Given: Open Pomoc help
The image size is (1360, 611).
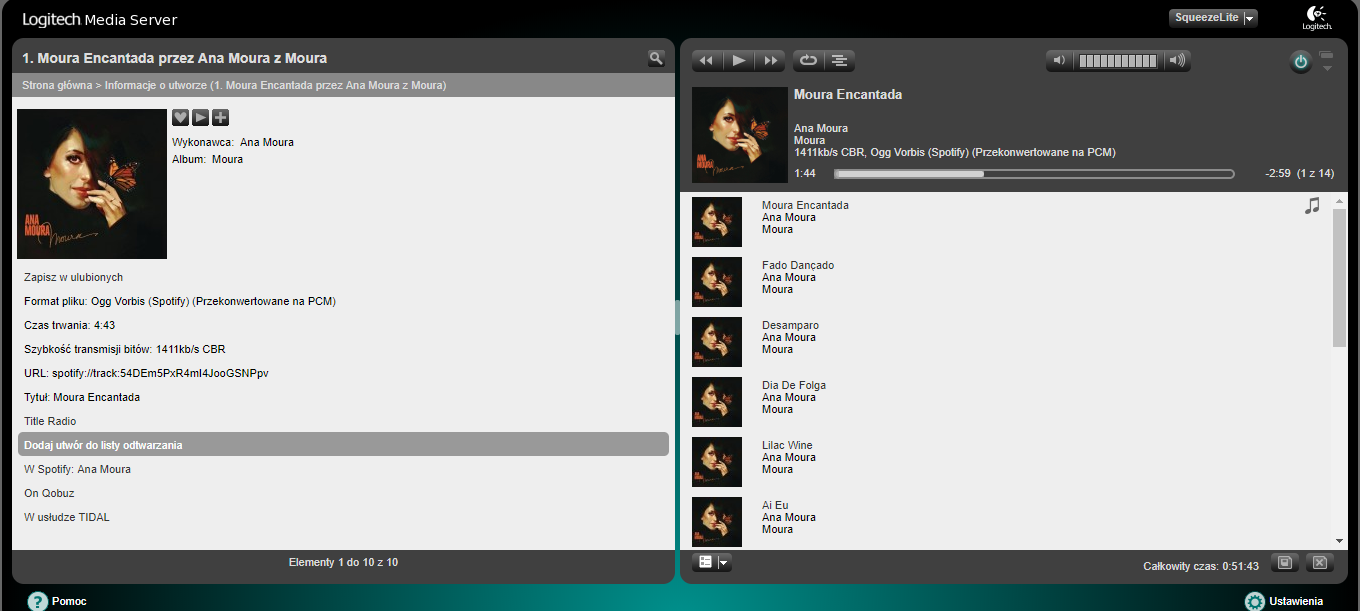Looking at the screenshot, I should pos(57,601).
